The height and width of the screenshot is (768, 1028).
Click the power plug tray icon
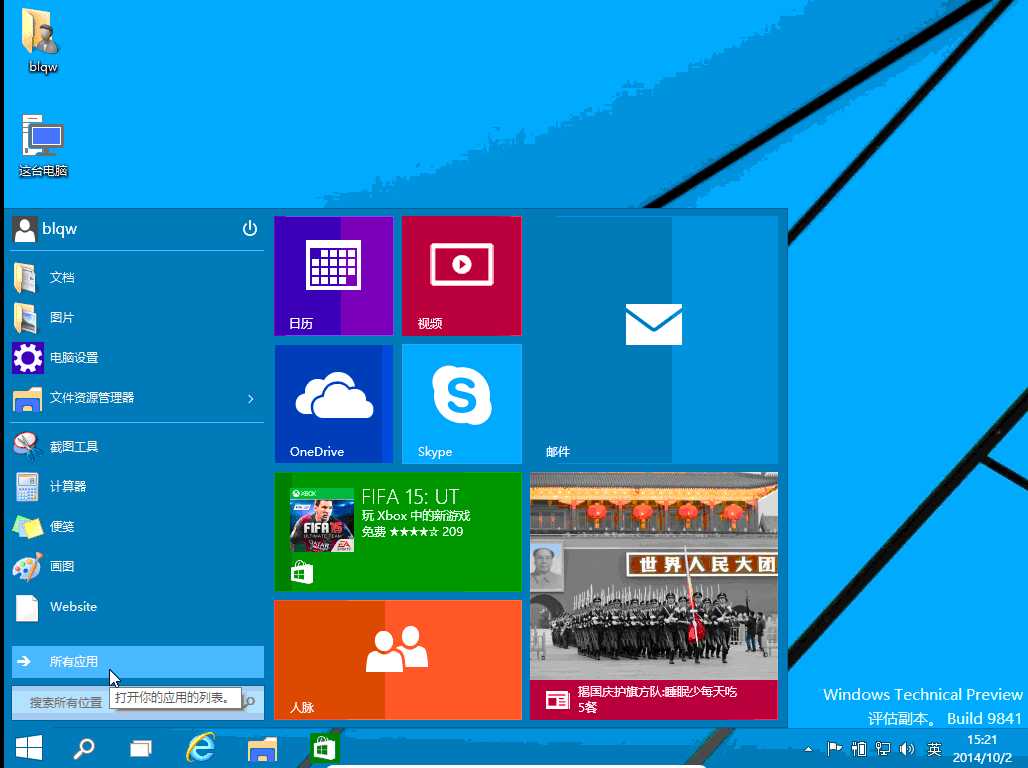859,748
